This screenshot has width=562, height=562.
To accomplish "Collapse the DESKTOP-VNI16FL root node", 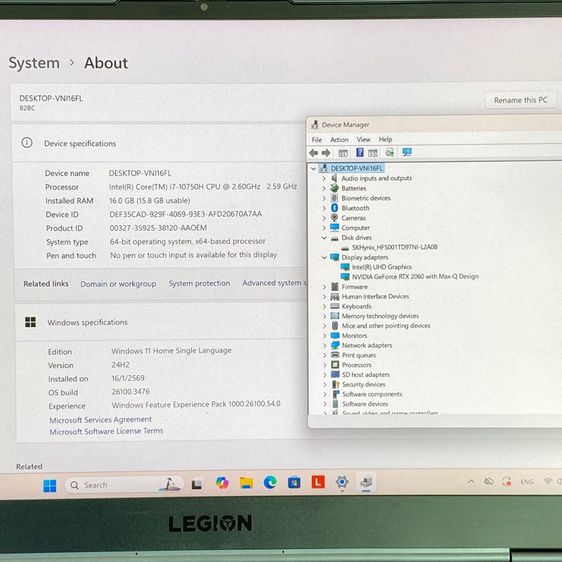I will [x=314, y=168].
